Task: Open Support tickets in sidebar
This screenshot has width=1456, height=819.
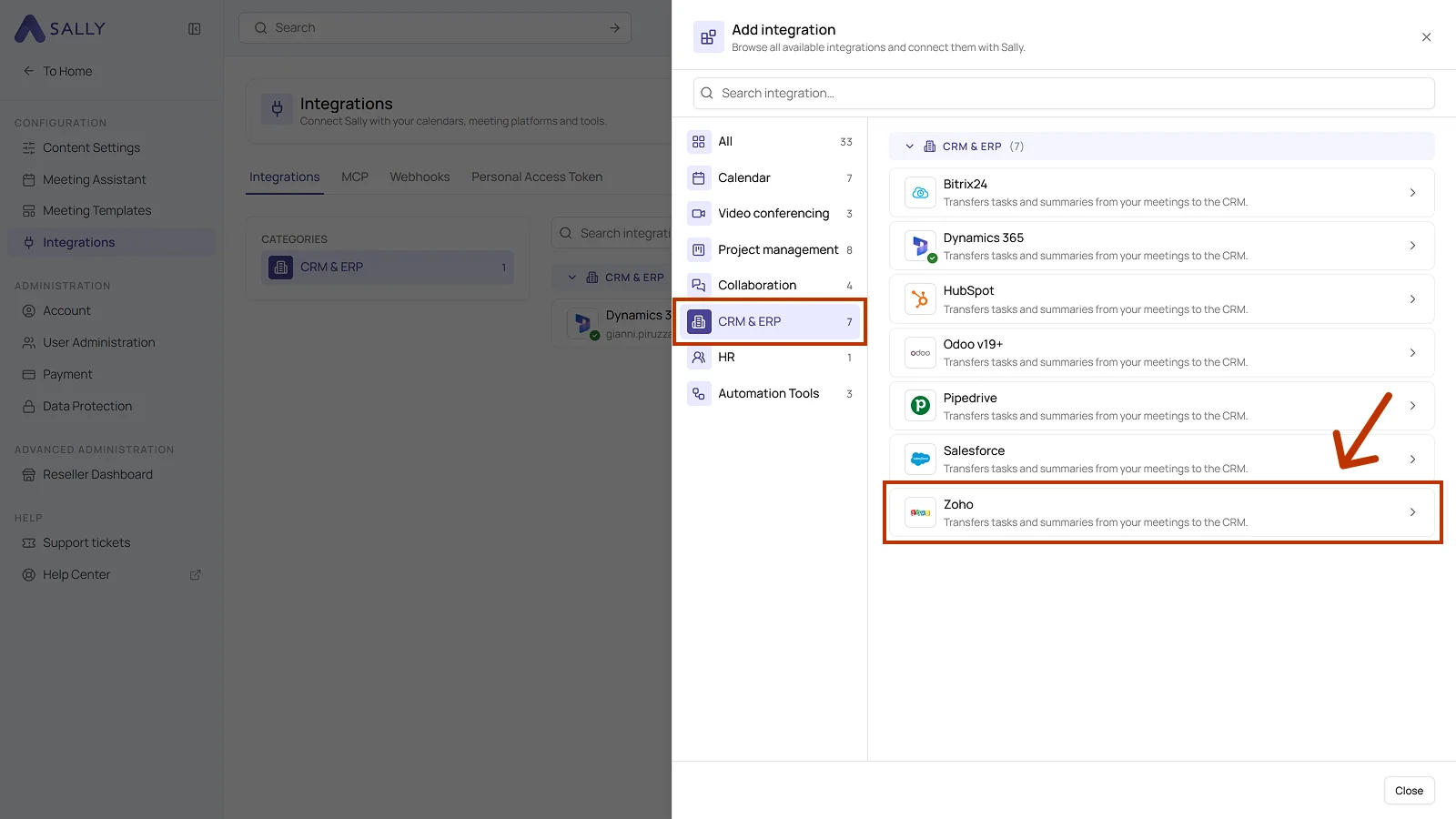Action: tap(111, 542)
